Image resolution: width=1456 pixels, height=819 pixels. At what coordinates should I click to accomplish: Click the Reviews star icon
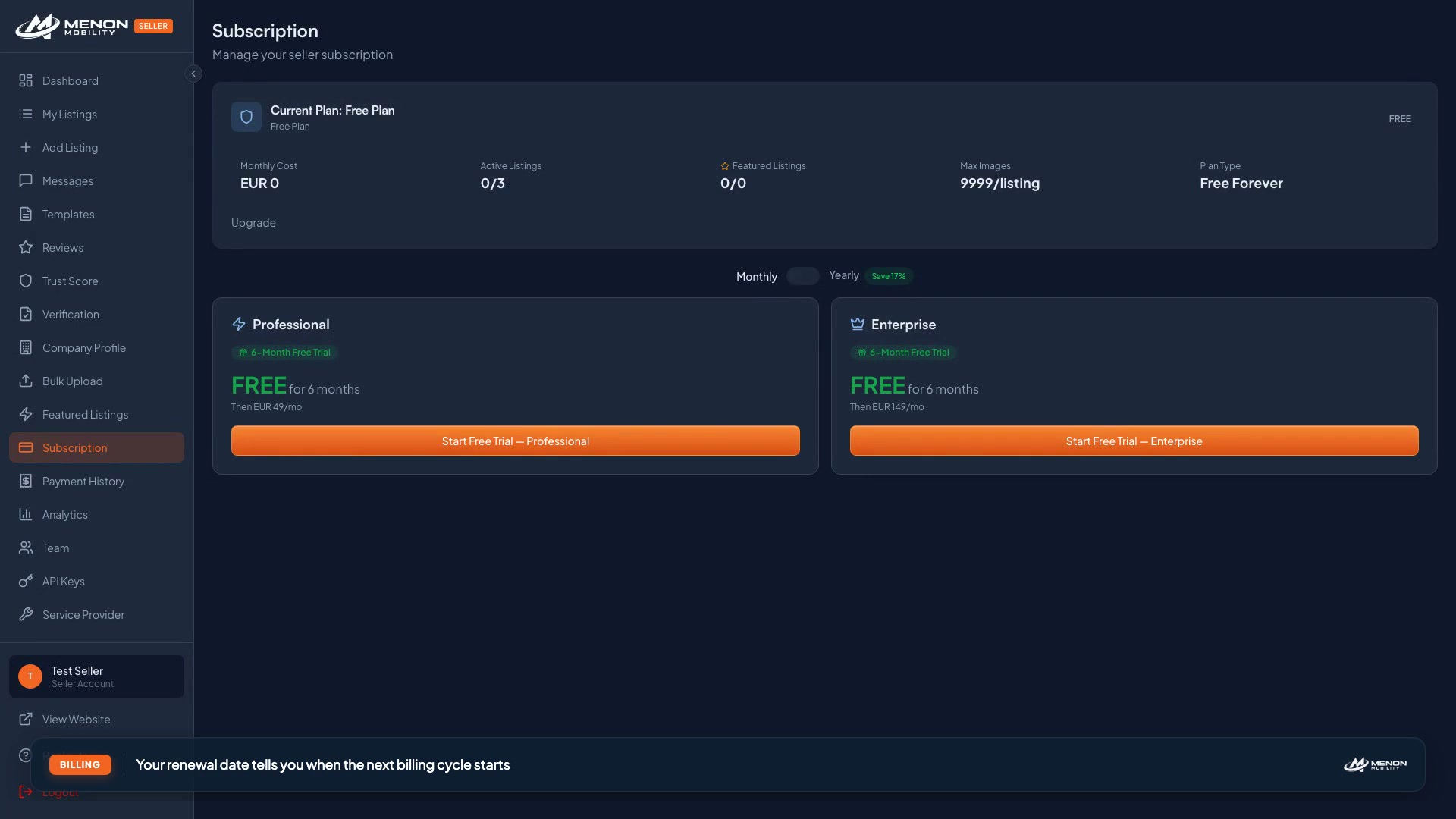[26, 247]
